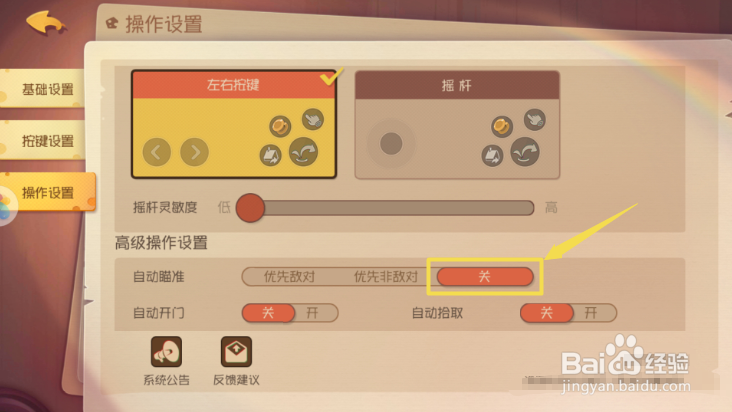Click the joystick circle in 摇杆 preview
The width and height of the screenshot is (732, 412).
tap(391, 143)
